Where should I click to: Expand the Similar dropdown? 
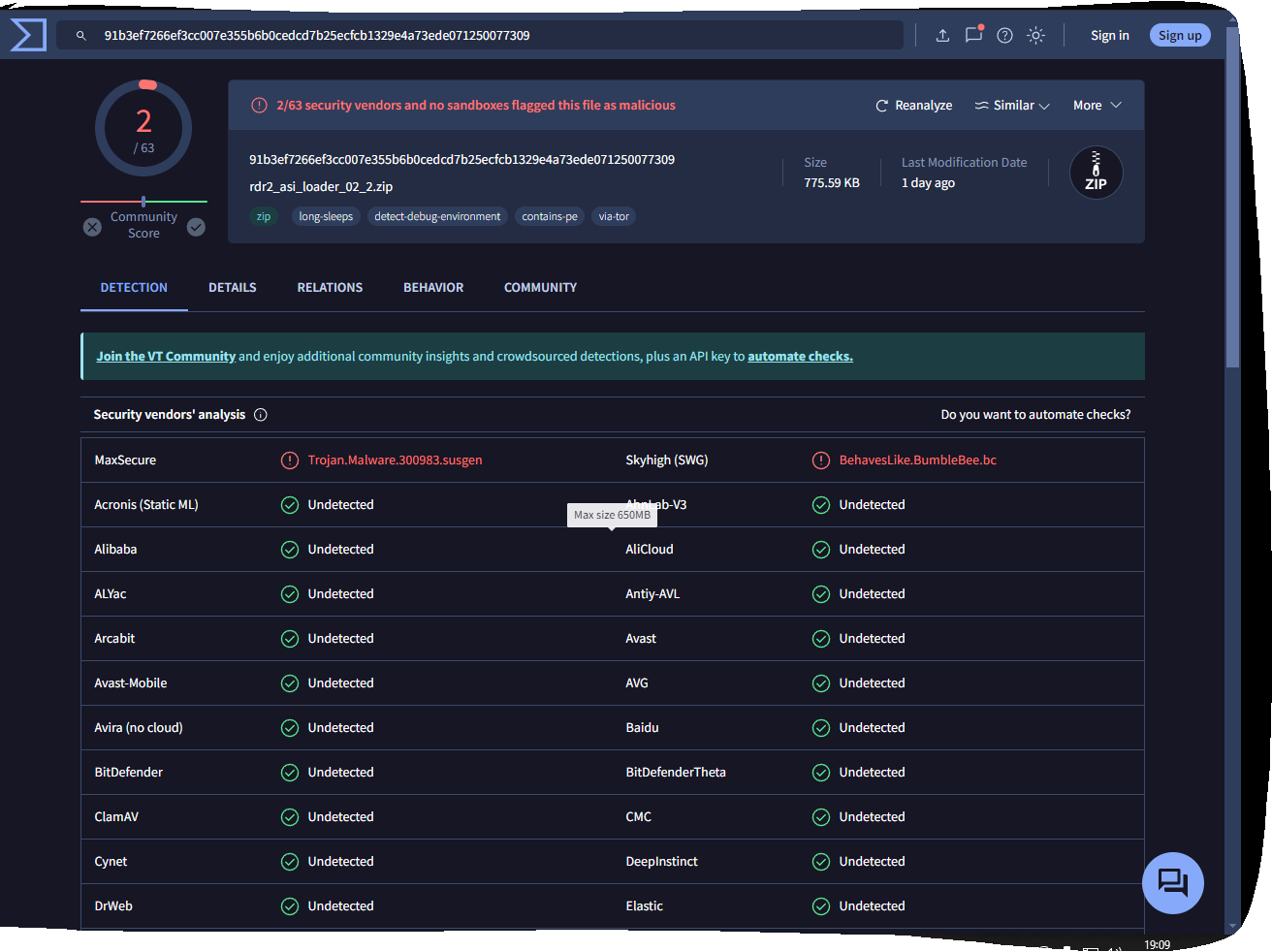click(x=1012, y=106)
